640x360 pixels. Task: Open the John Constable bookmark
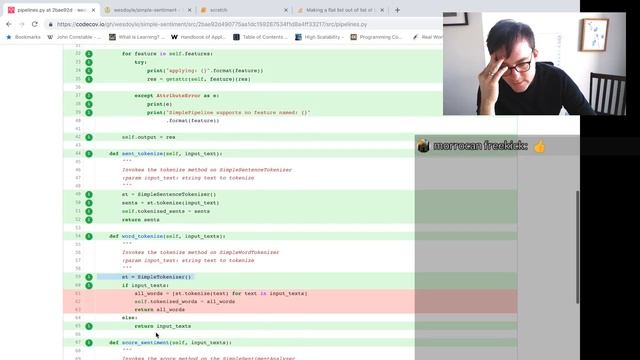pyautogui.click(x=74, y=37)
